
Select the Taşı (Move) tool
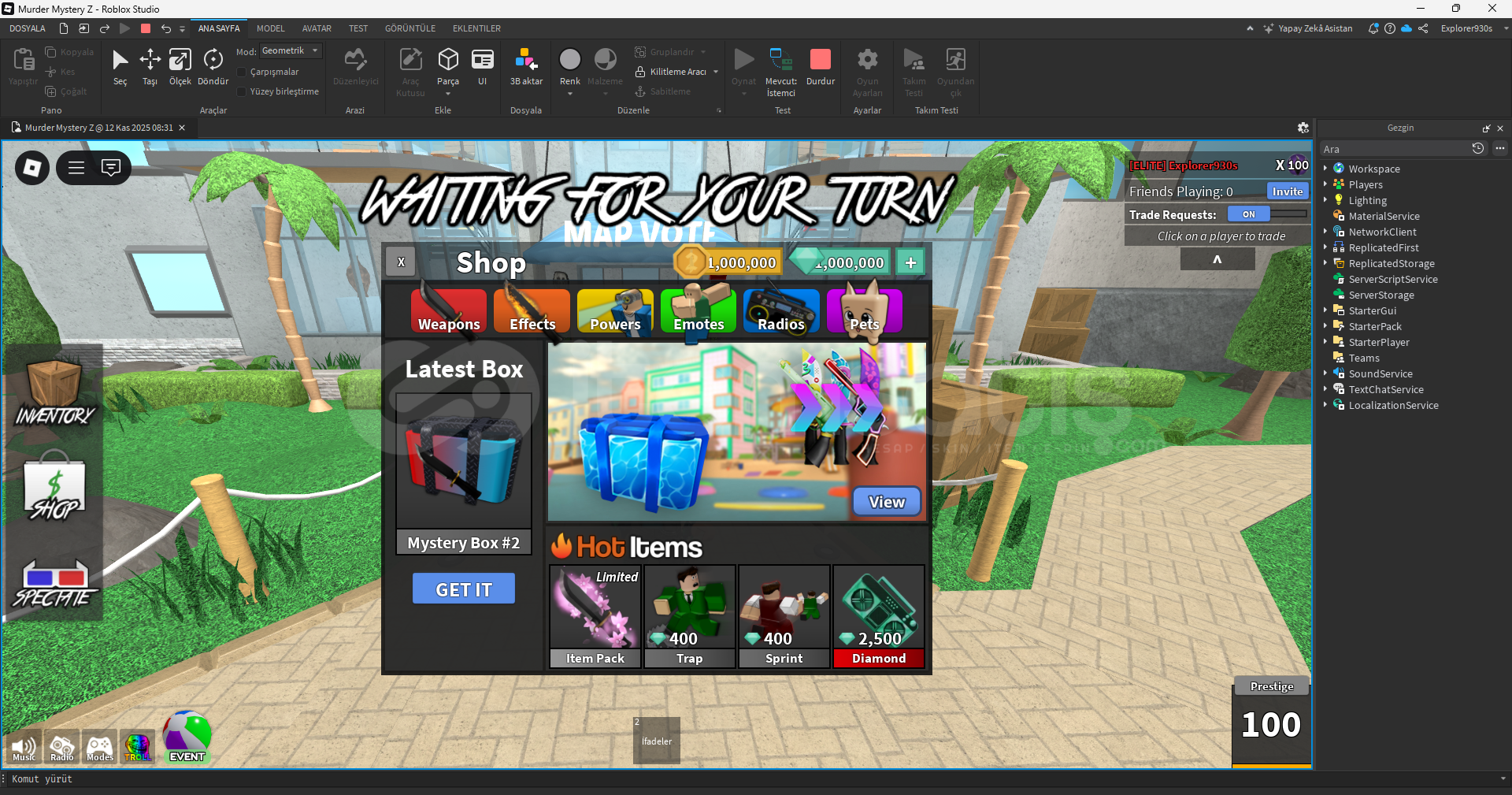pos(150,65)
